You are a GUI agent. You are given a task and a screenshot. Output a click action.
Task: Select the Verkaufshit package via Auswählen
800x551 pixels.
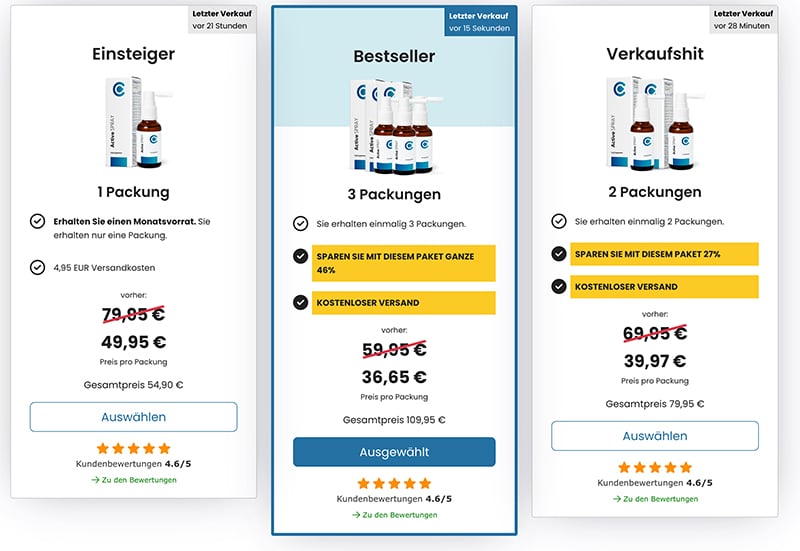655,436
